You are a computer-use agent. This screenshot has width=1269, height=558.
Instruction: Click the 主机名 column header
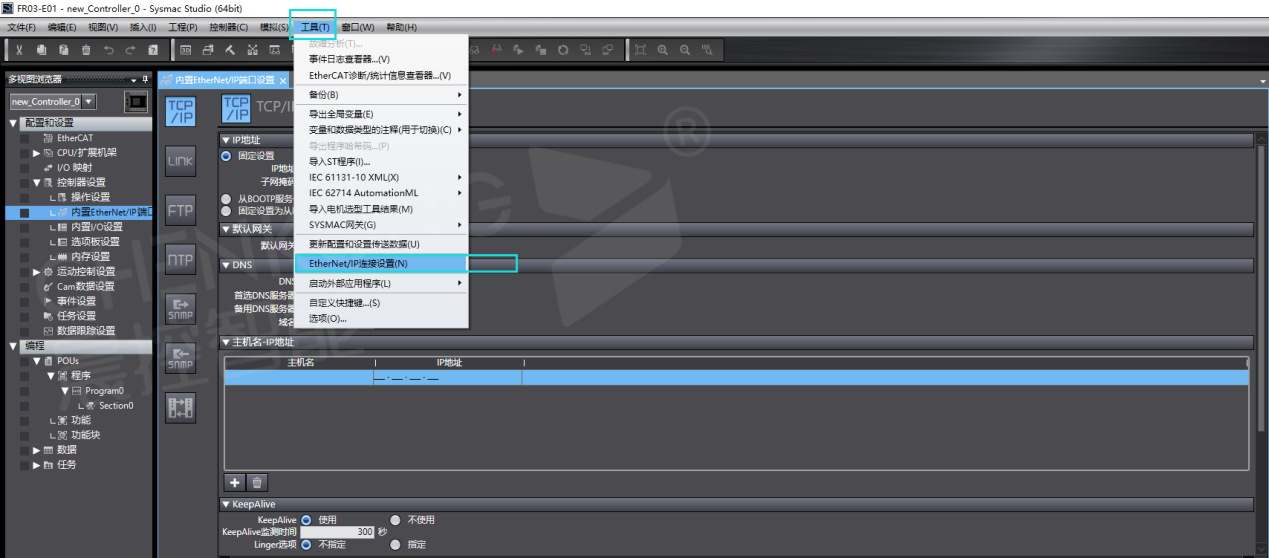click(x=300, y=362)
